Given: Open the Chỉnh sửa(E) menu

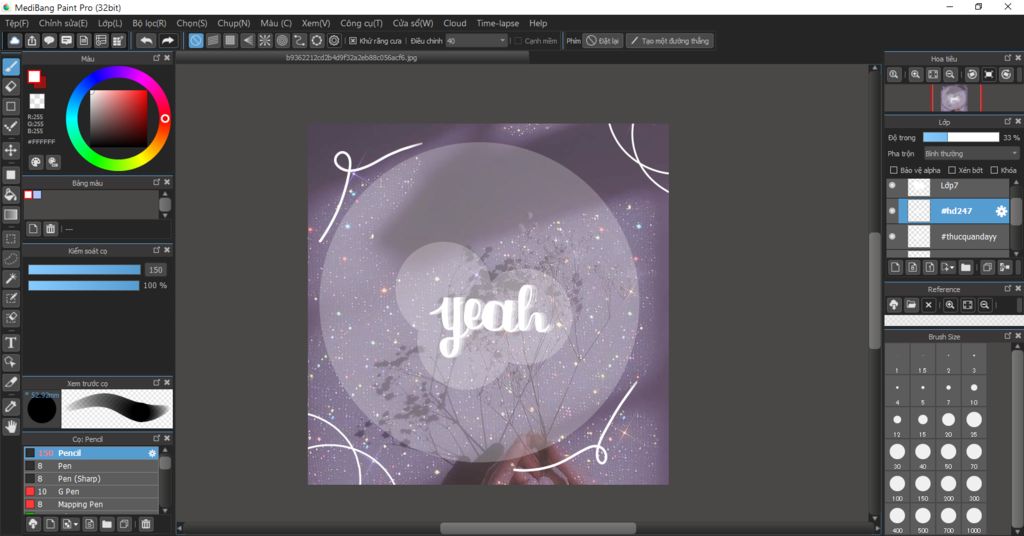Looking at the screenshot, I should tap(63, 23).
